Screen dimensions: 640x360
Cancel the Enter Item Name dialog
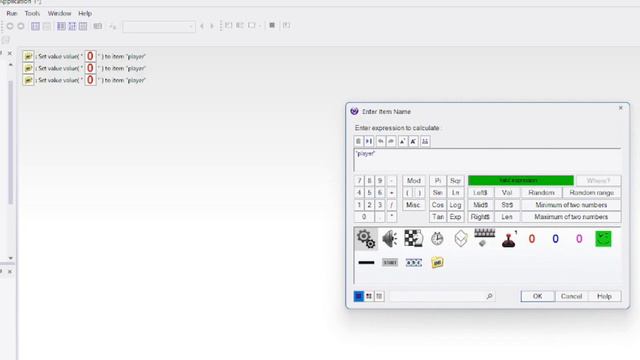pos(571,296)
